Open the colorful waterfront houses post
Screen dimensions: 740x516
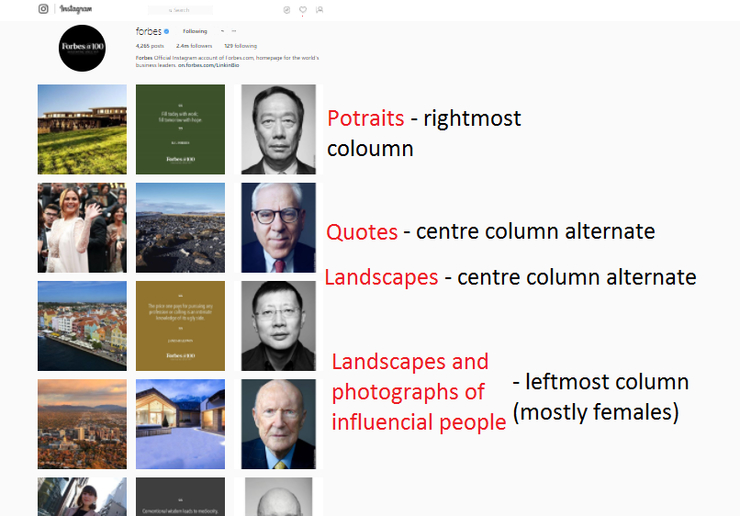click(82, 326)
